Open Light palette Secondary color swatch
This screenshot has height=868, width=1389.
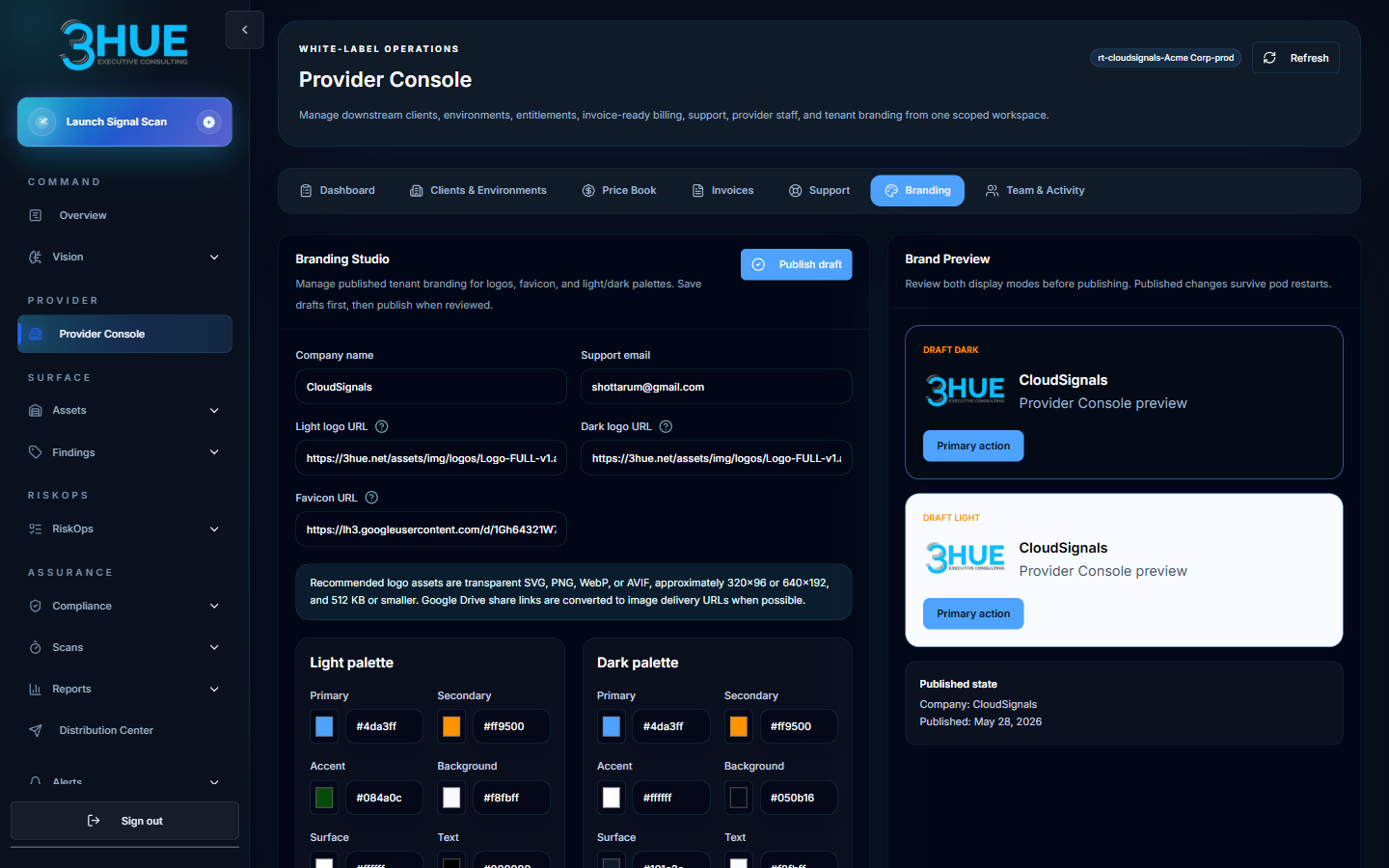[451, 726]
